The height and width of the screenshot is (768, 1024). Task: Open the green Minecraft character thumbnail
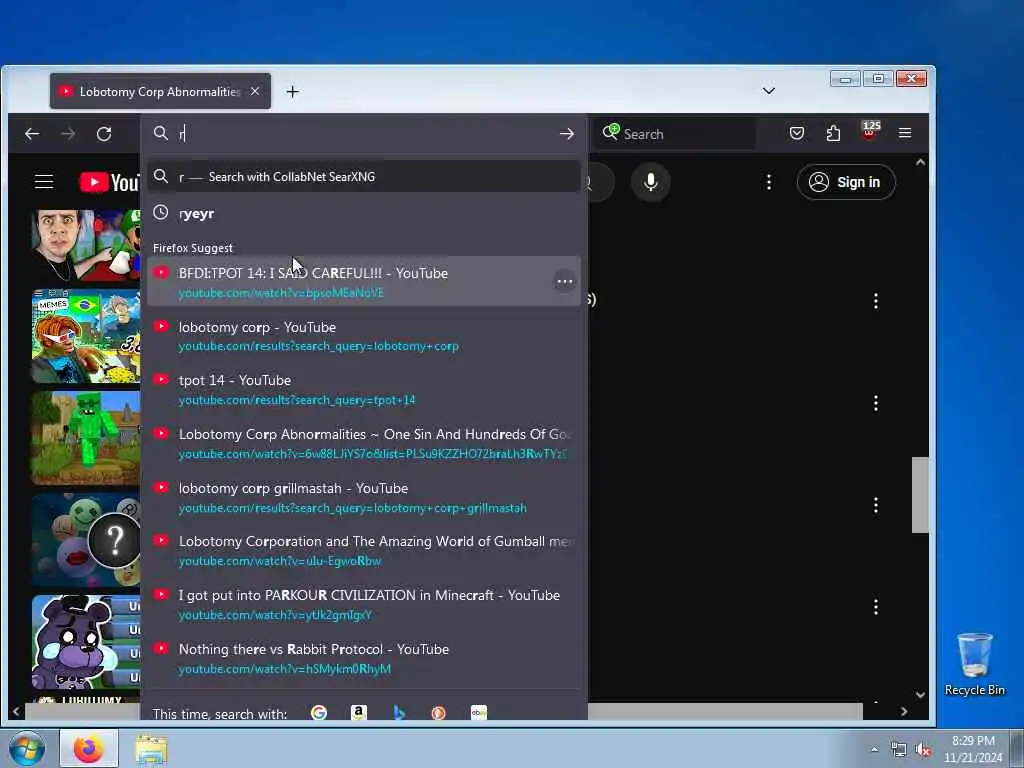[x=86, y=438]
